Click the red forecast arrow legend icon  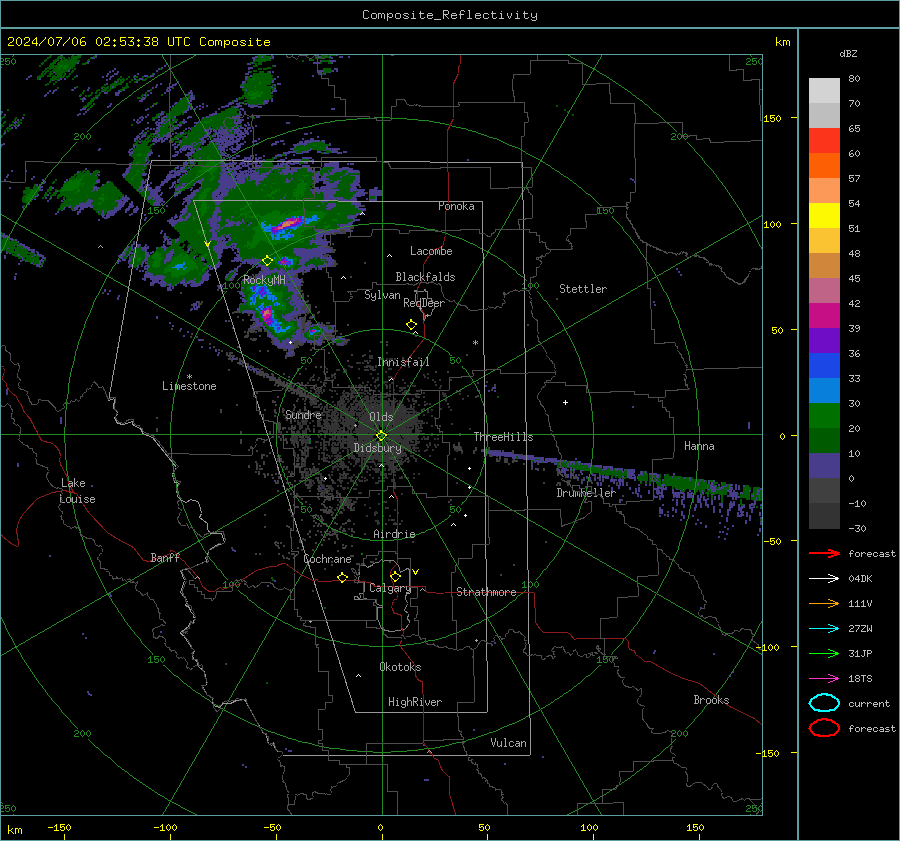tap(824, 553)
